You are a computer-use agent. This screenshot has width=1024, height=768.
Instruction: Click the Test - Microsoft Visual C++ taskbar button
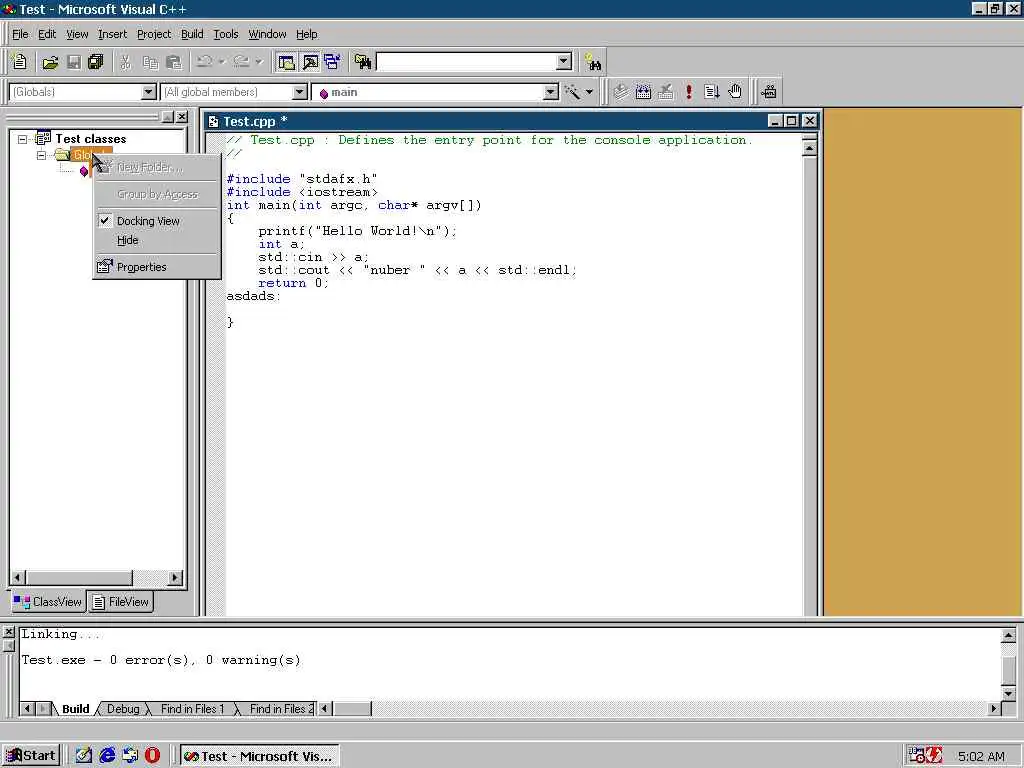click(259, 756)
